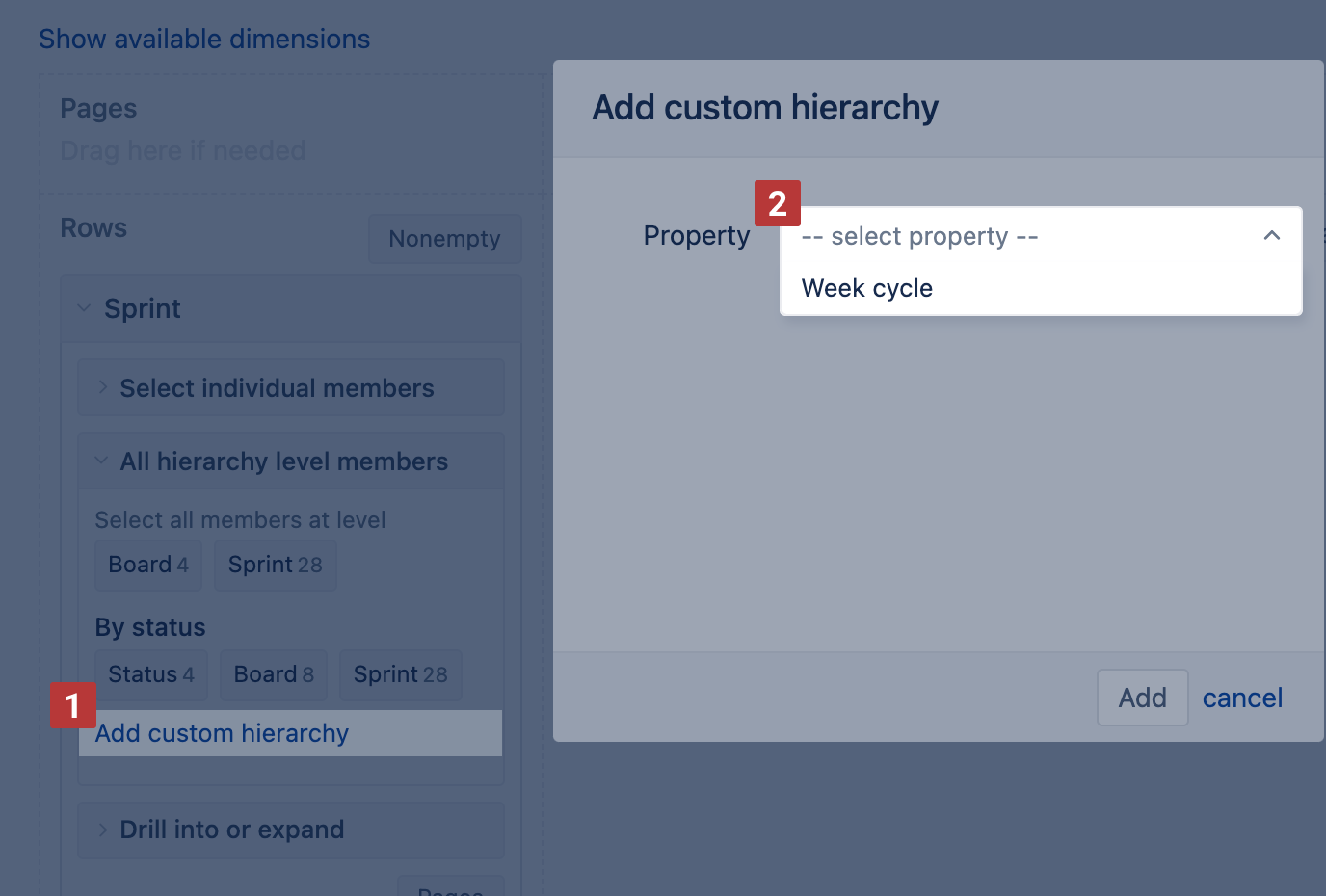Viewport: 1326px width, 896px height.
Task: Collapse the All hierarchy level members section
Action: click(100, 461)
